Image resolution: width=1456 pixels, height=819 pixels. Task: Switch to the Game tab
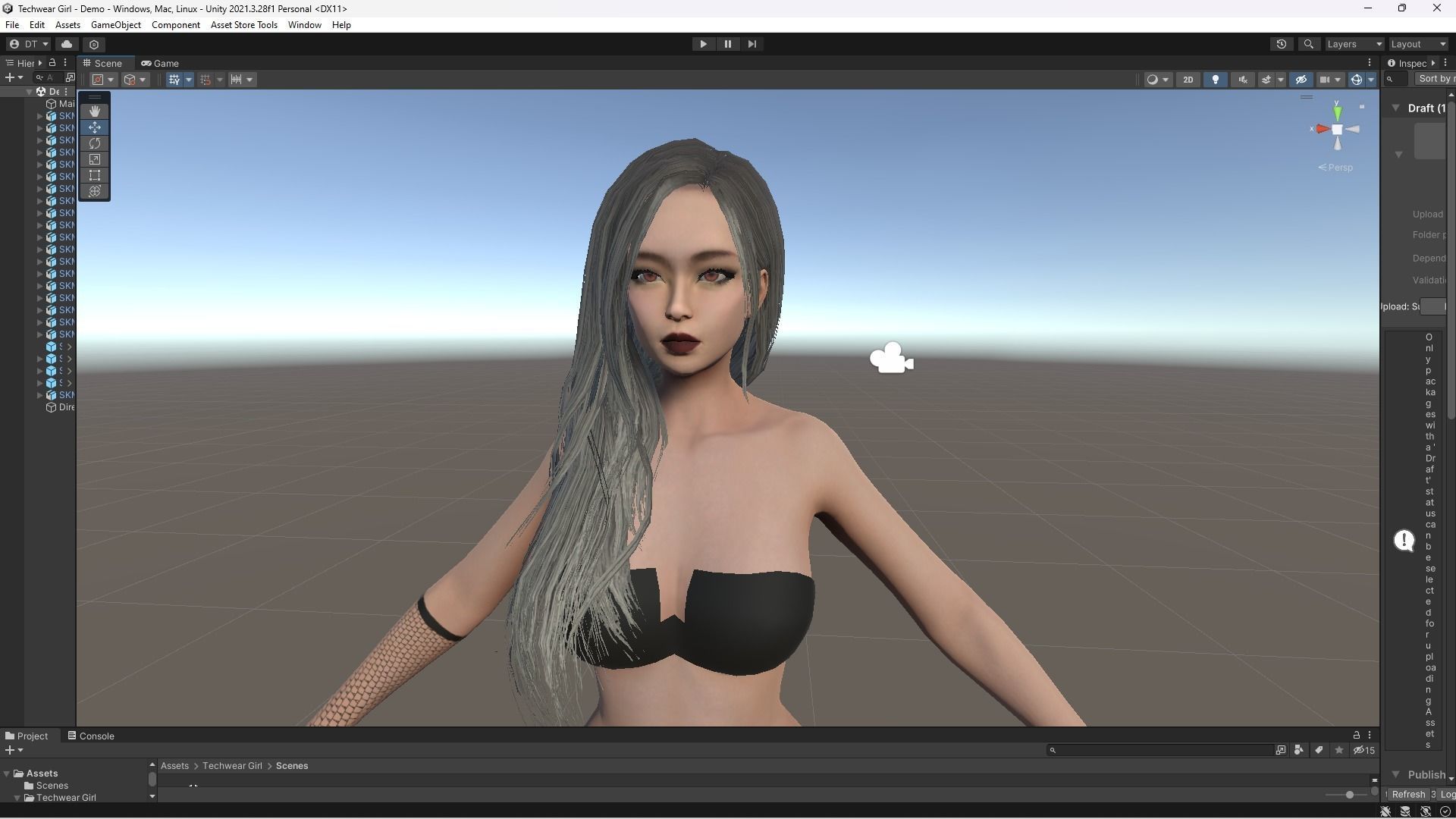coord(160,63)
